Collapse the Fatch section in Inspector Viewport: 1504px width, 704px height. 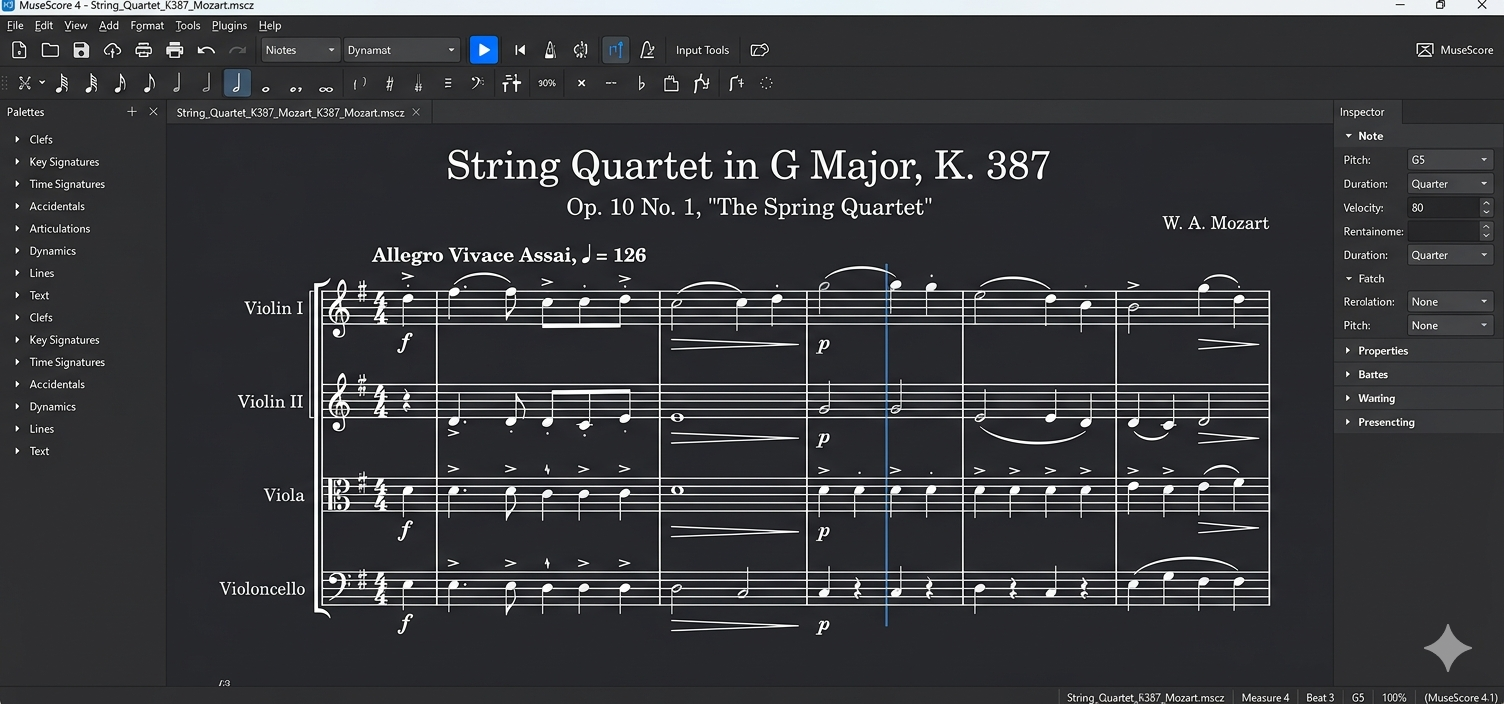(1348, 279)
